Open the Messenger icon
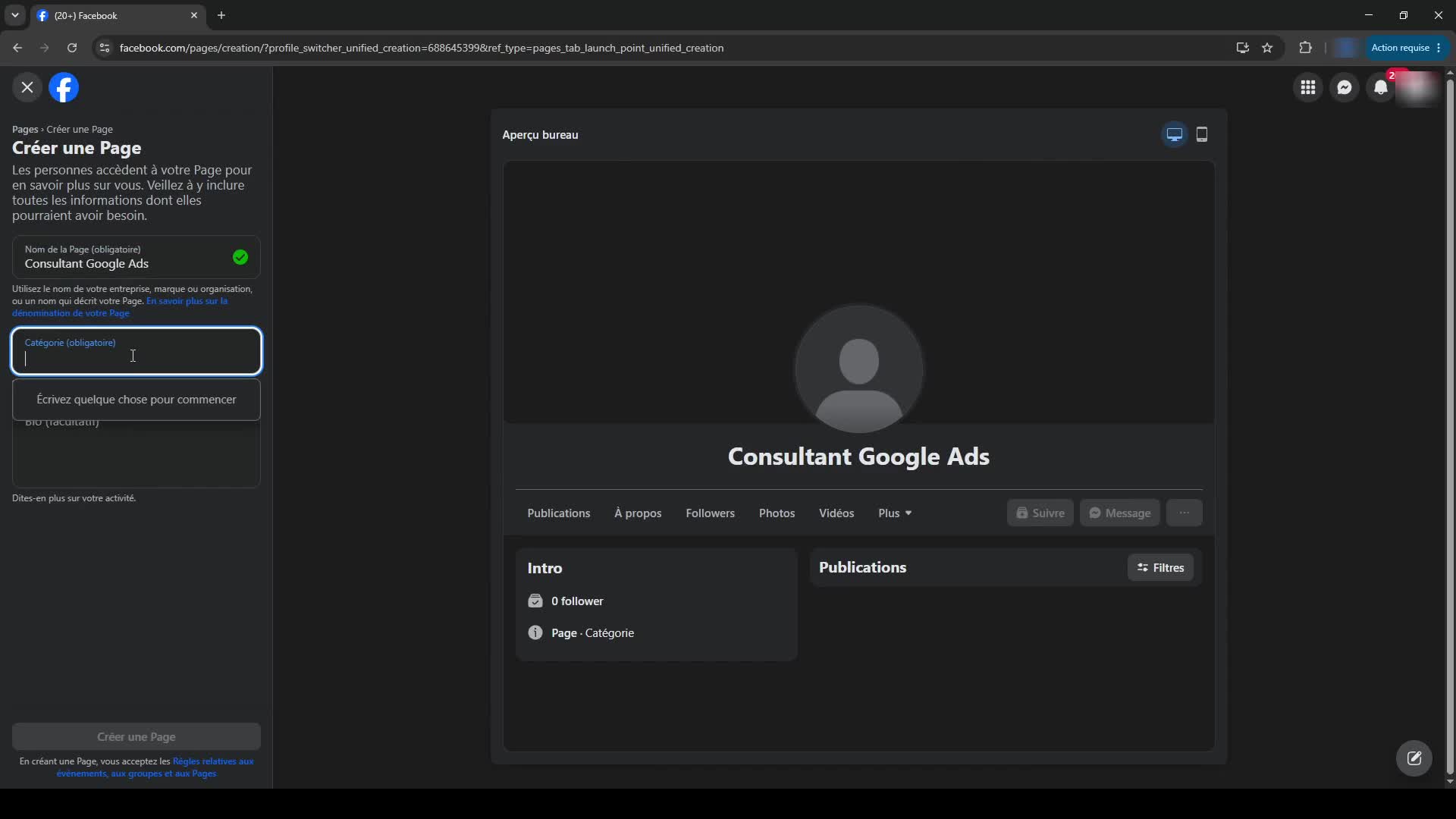Viewport: 1456px width, 819px height. (x=1345, y=88)
